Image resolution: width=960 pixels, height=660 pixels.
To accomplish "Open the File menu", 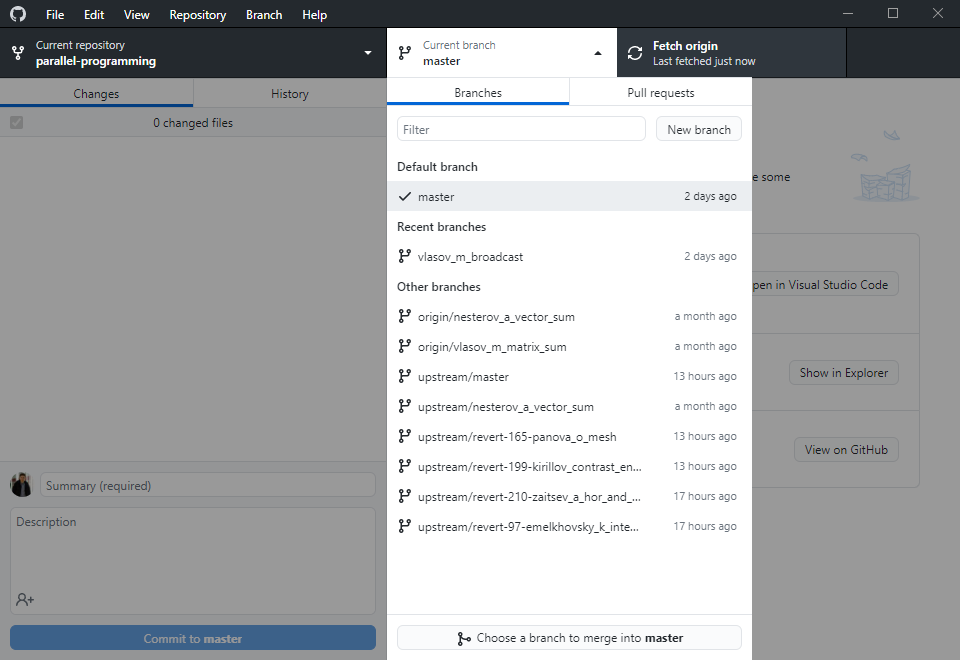I will coord(54,15).
